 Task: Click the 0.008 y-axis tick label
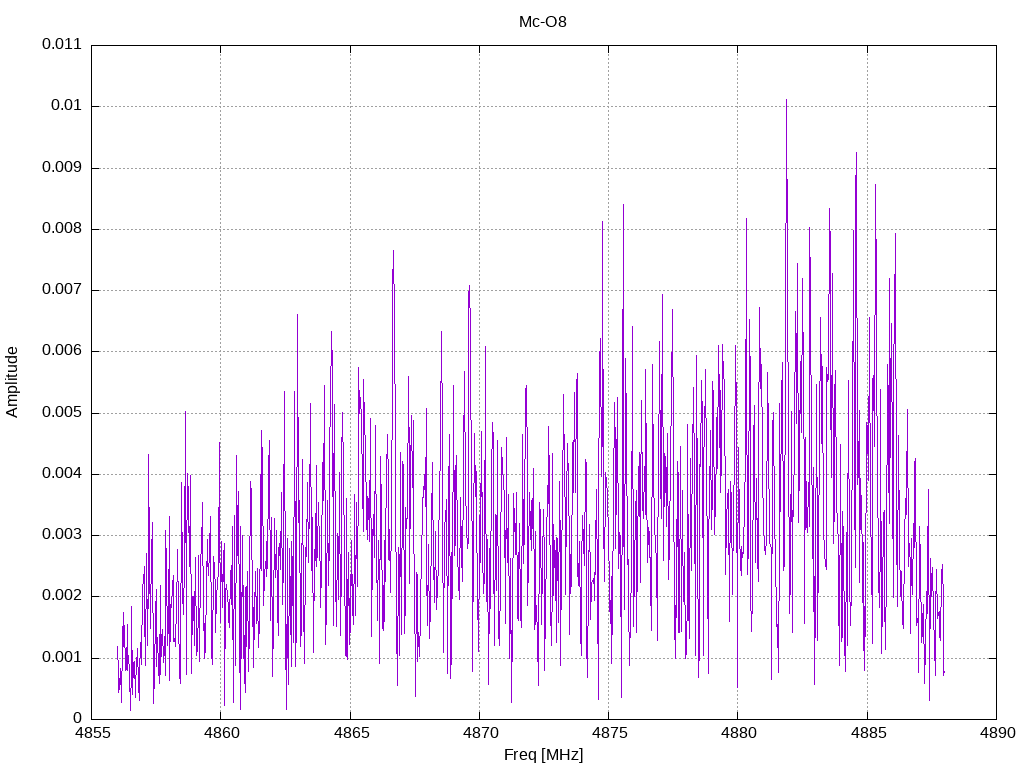tap(62, 229)
